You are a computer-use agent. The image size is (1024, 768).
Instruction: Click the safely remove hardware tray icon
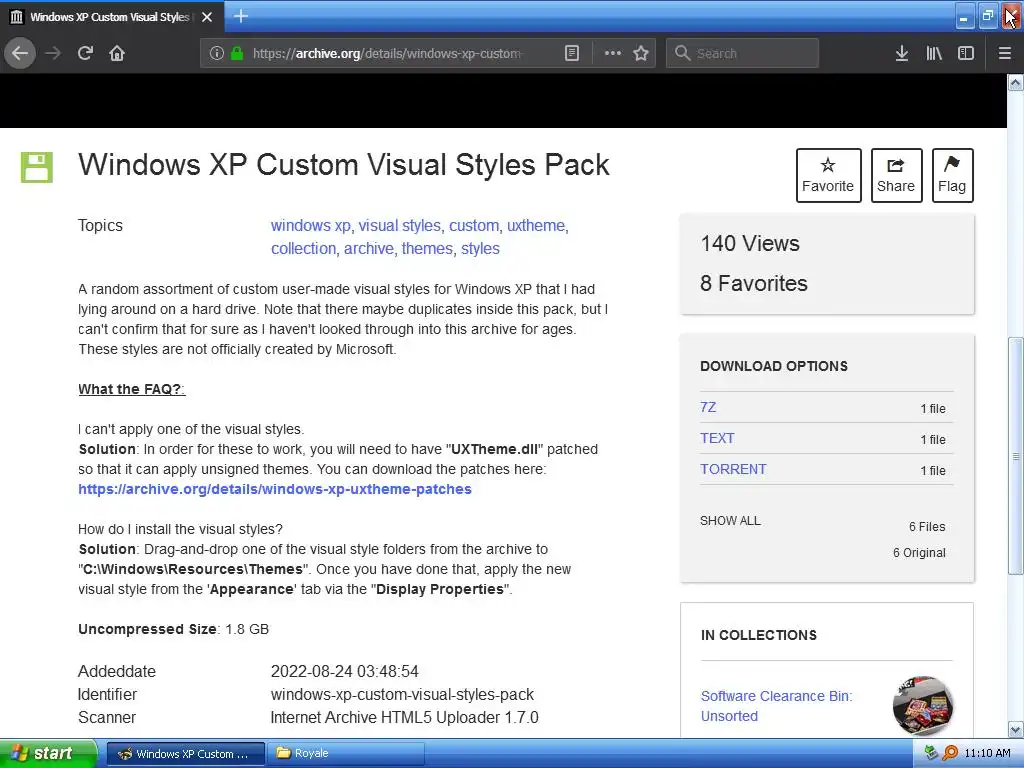[x=932, y=754]
